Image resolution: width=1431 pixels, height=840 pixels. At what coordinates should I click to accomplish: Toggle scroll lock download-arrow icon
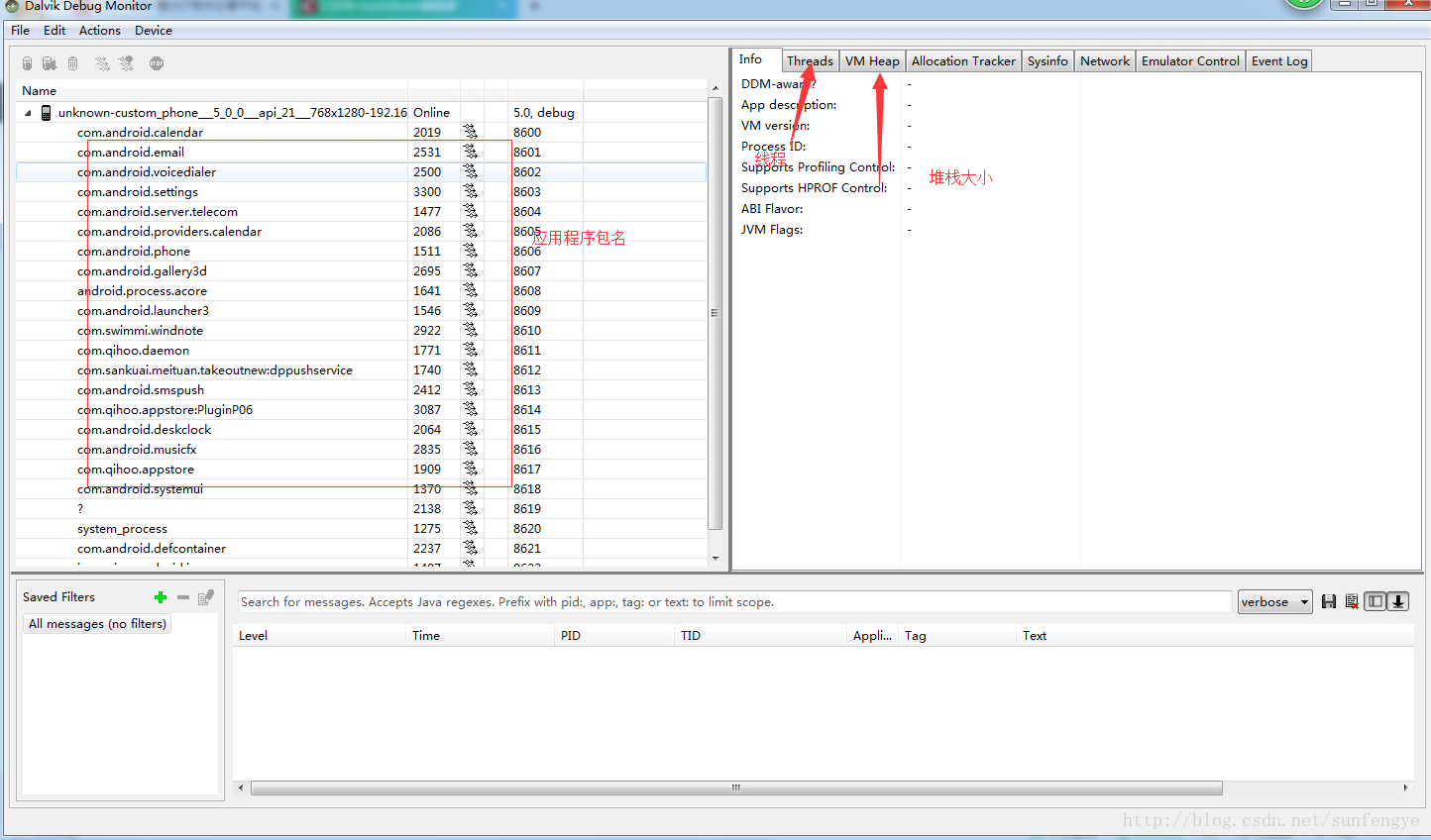point(1398,601)
